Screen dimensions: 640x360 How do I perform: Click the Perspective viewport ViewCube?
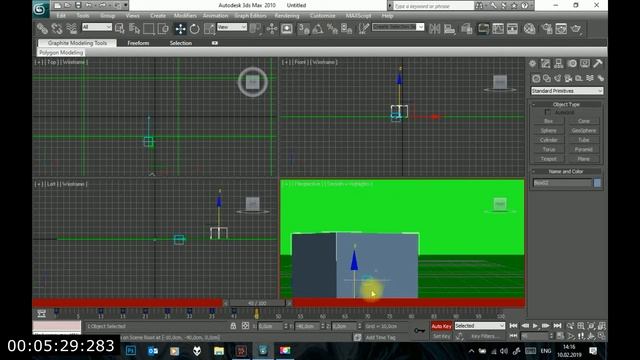(x=500, y=203)
